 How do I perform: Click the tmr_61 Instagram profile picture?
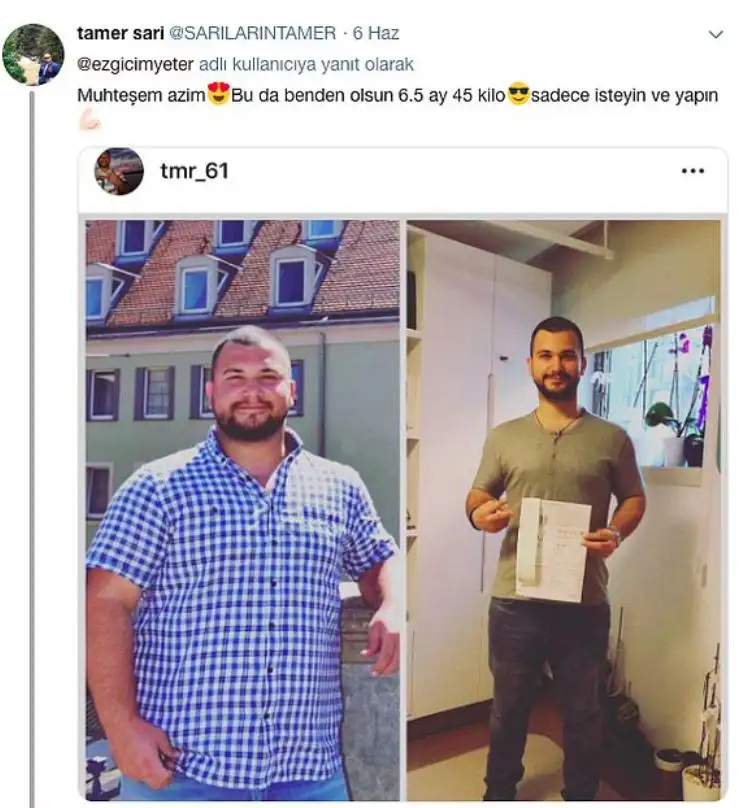[119, 171]
